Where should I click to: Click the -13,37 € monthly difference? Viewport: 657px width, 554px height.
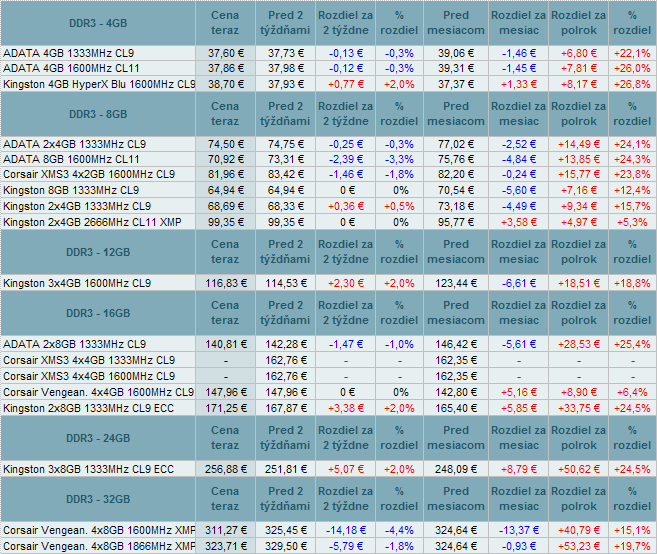pyautogui.click(x=519, y=530)
